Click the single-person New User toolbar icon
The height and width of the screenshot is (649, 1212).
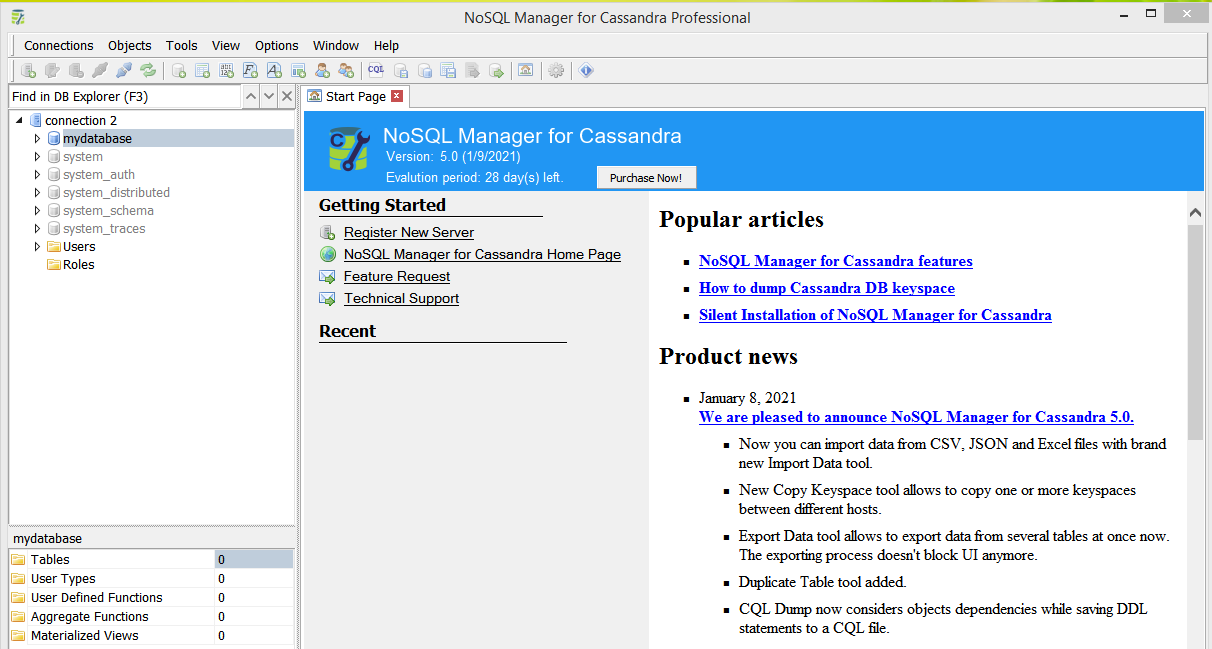[x=322, y=70]
